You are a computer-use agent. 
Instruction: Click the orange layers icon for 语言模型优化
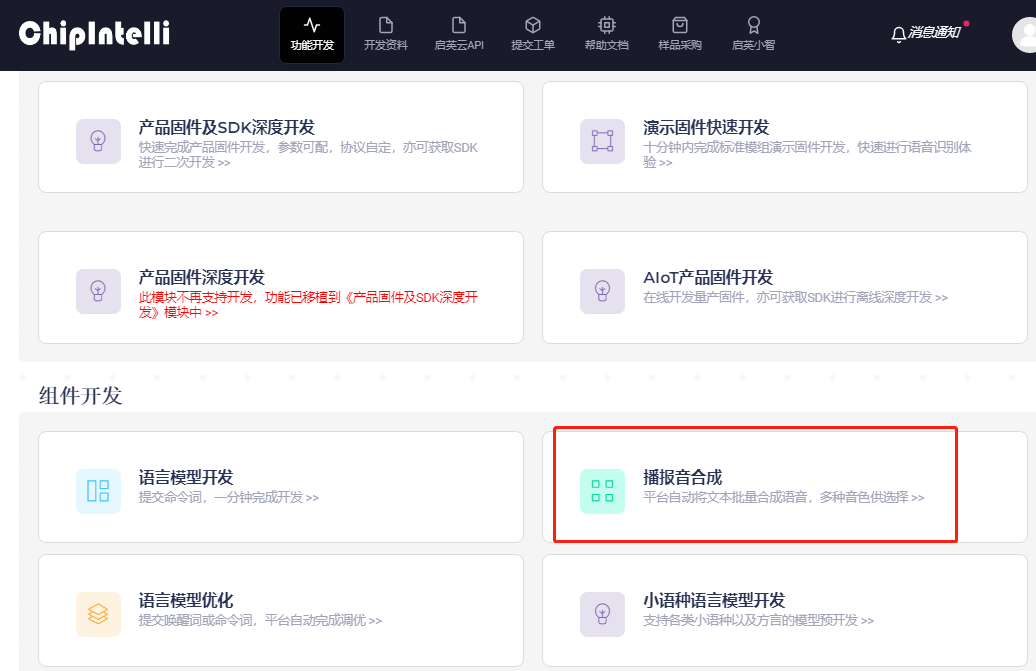click(98, 614)
